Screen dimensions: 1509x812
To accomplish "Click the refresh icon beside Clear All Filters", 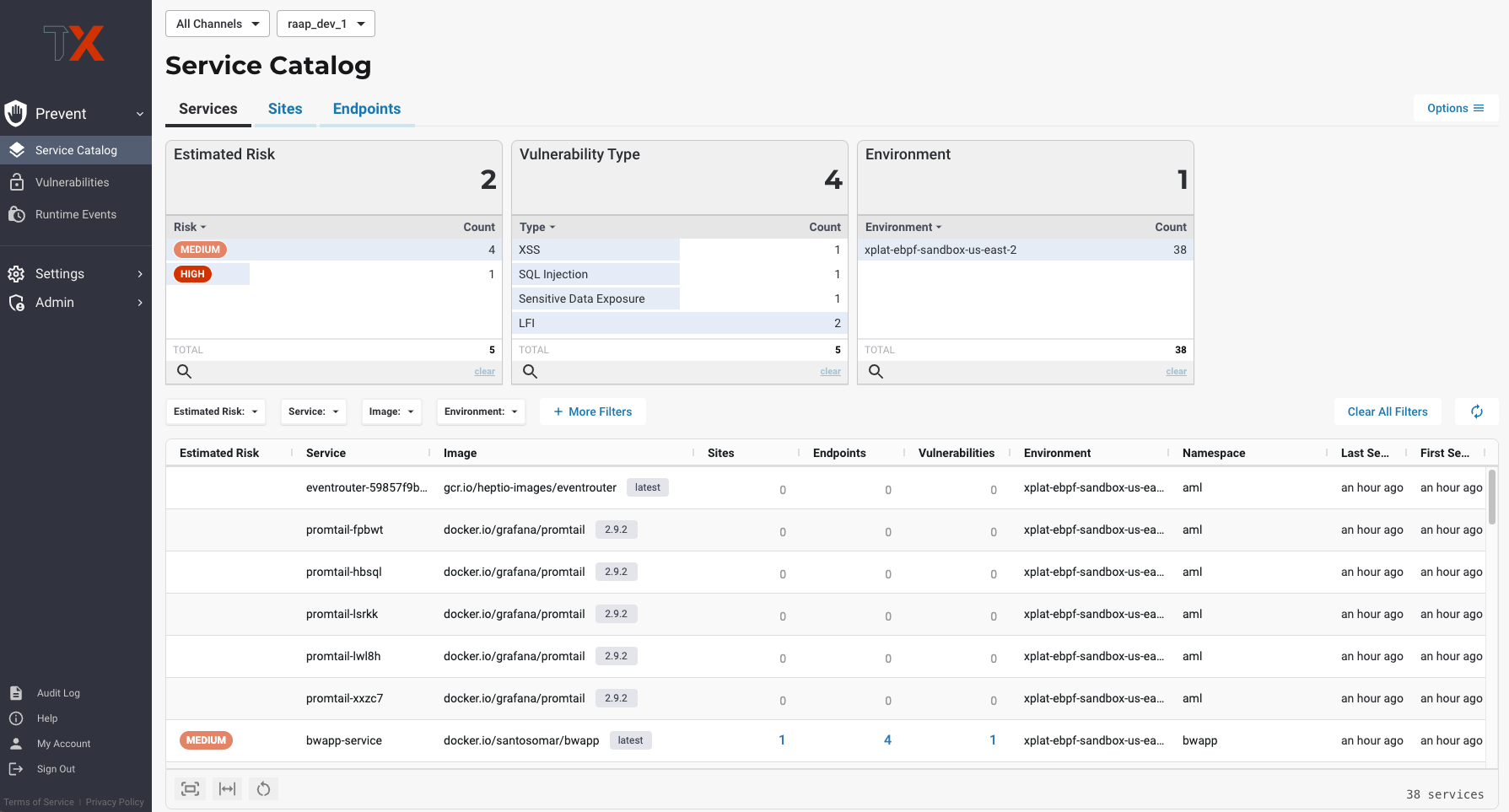I will pyautogui.click(x=1477, y=411).
